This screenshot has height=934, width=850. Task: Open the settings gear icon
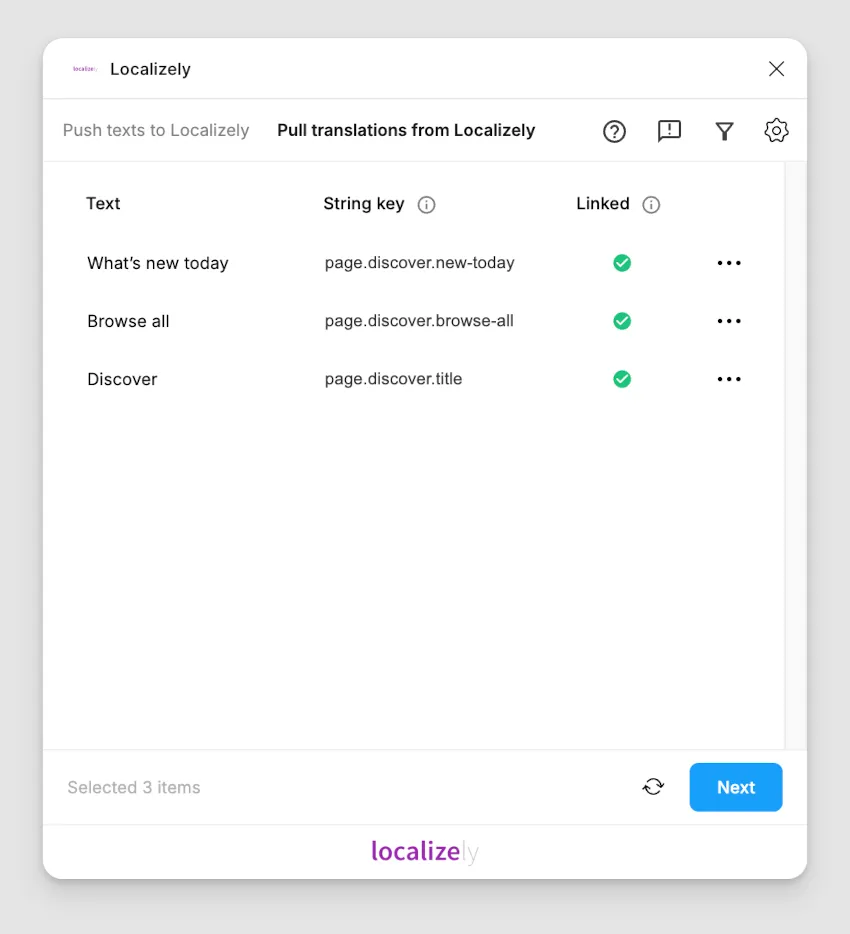pyautogui.click(x=776, y=130)
